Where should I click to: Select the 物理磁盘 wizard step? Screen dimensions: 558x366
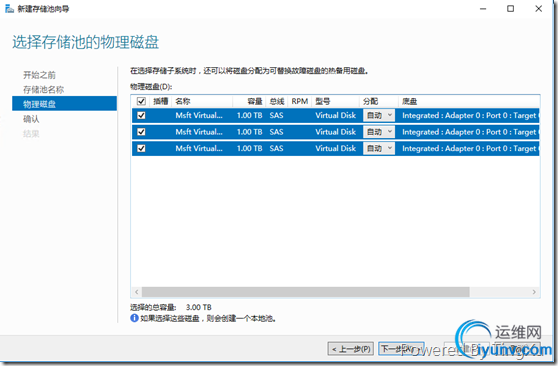click(x=64, y=104)
